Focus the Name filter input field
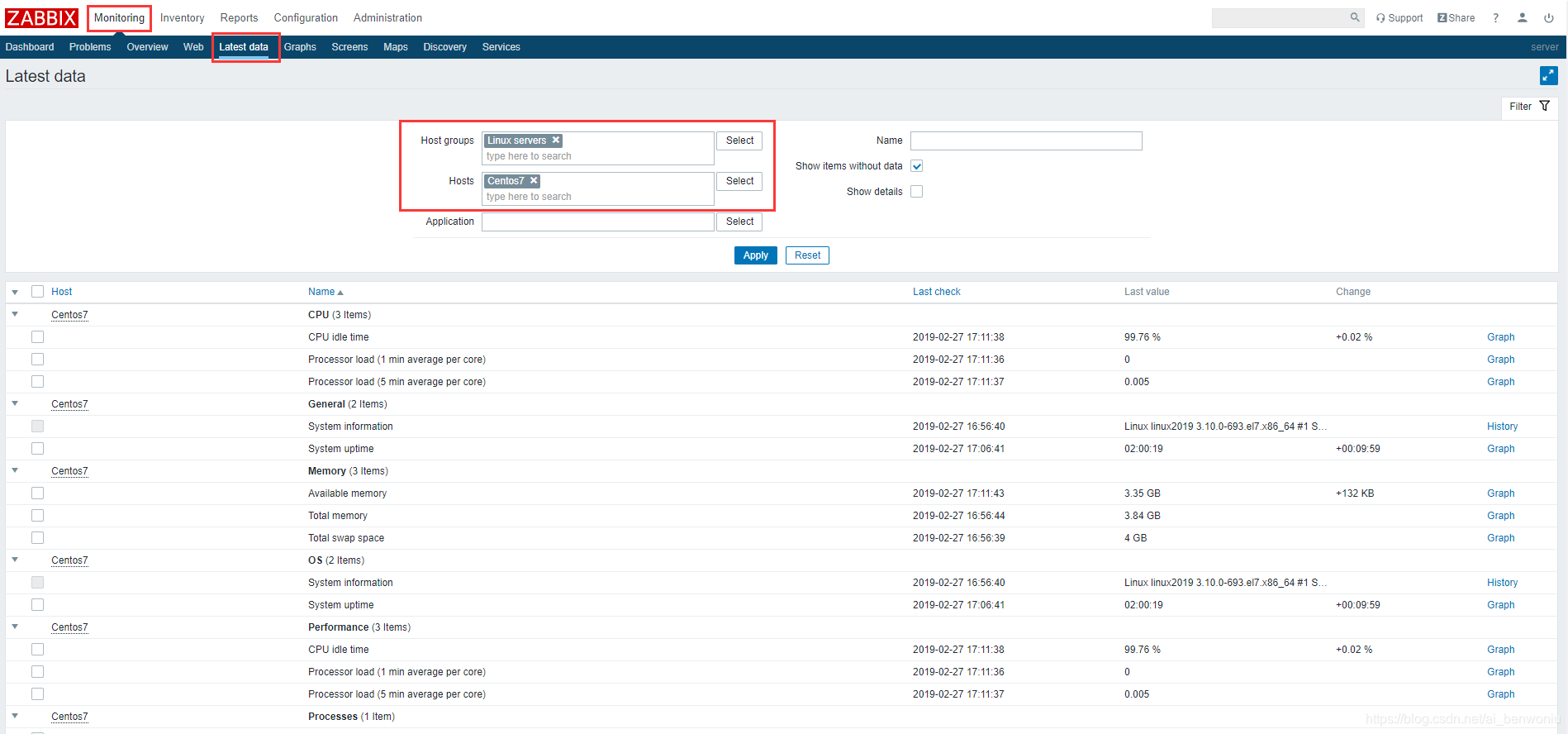This screenshot has height=734, width=1568. click(x=1026, y=141)
